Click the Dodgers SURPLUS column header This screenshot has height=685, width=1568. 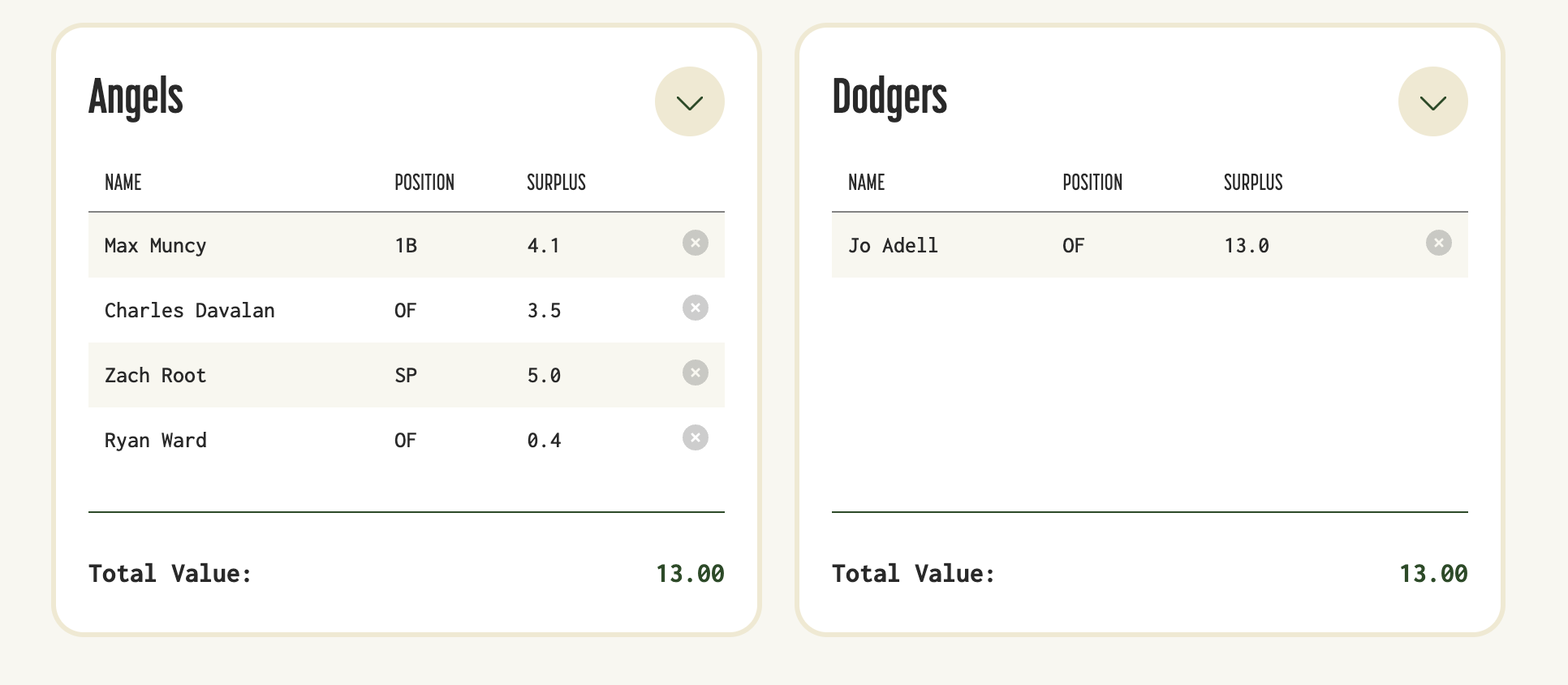click(x=1252, y=183)
